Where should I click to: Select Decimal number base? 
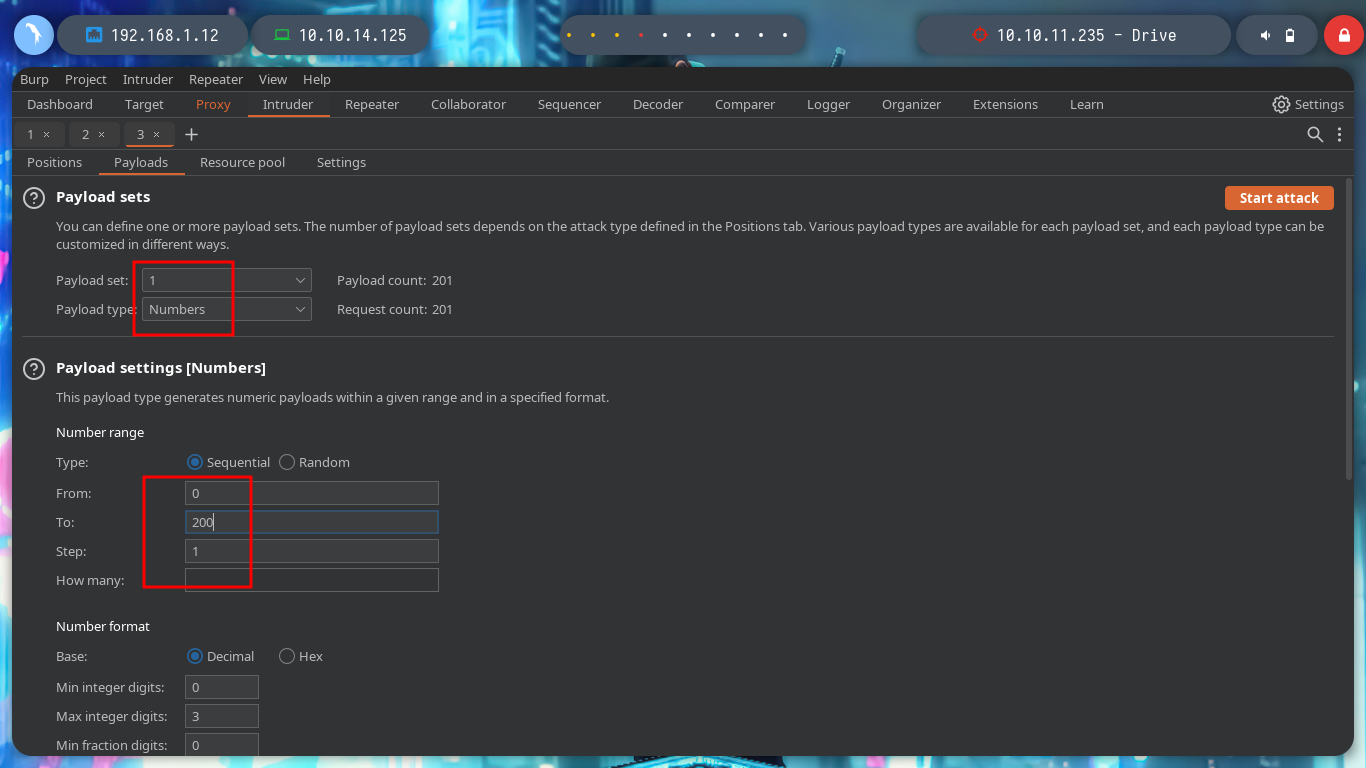tap(195, 656)
